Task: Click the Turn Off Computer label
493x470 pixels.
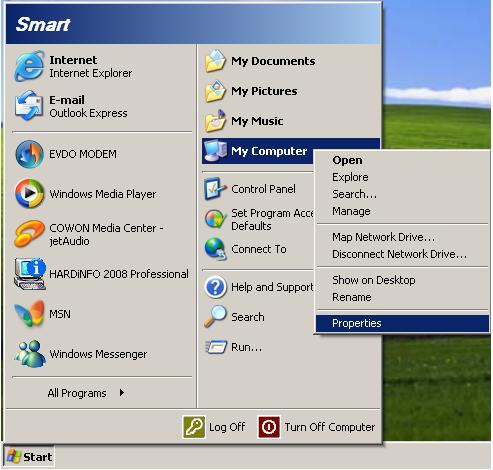Action: pos(329,427)
